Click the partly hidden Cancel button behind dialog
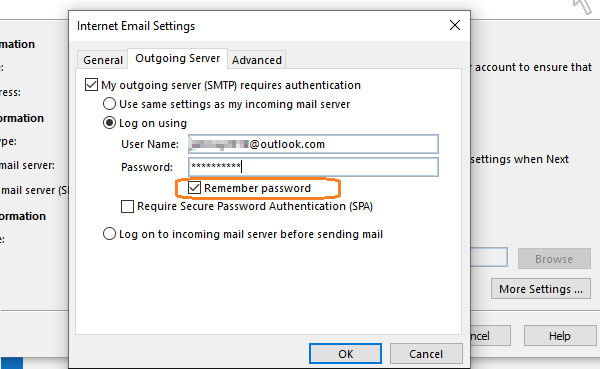The width and height of the screenshot is (600, 369). point(490,336)
